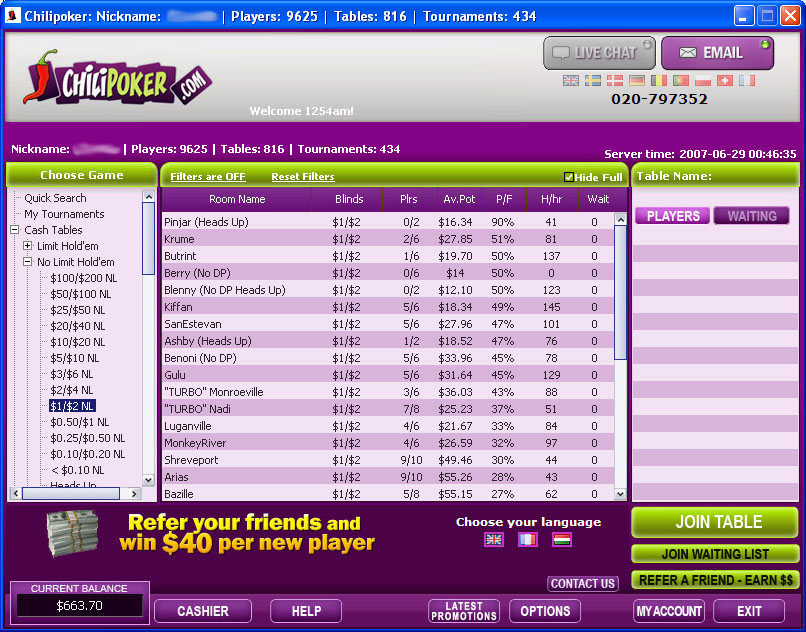Image resolution: width=806 pixels, height=632 pixels.
Task: Click the British flag near the phone number
Action: pos(571,81)
